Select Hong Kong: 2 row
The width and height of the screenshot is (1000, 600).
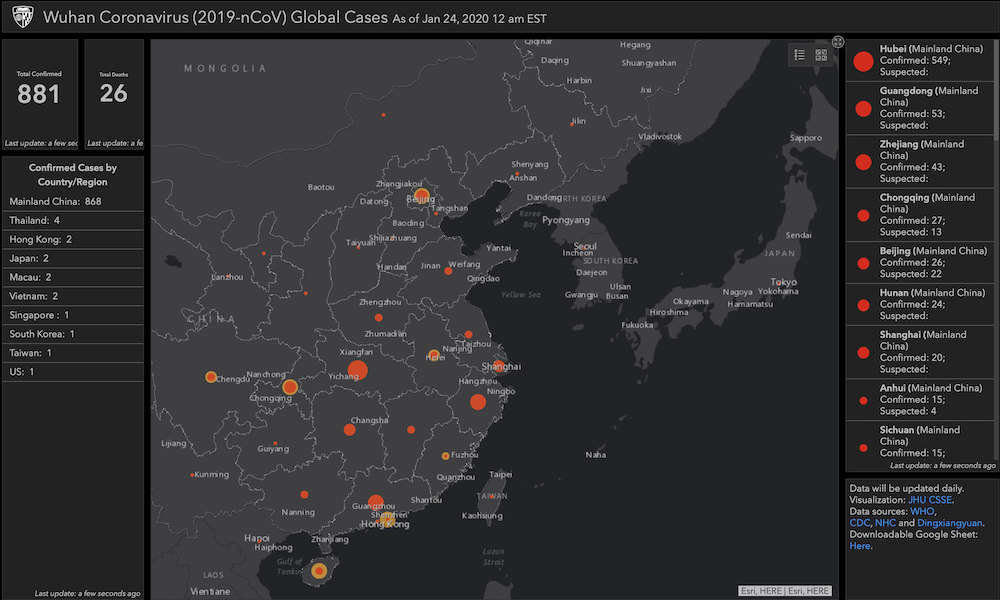(73, 240)
